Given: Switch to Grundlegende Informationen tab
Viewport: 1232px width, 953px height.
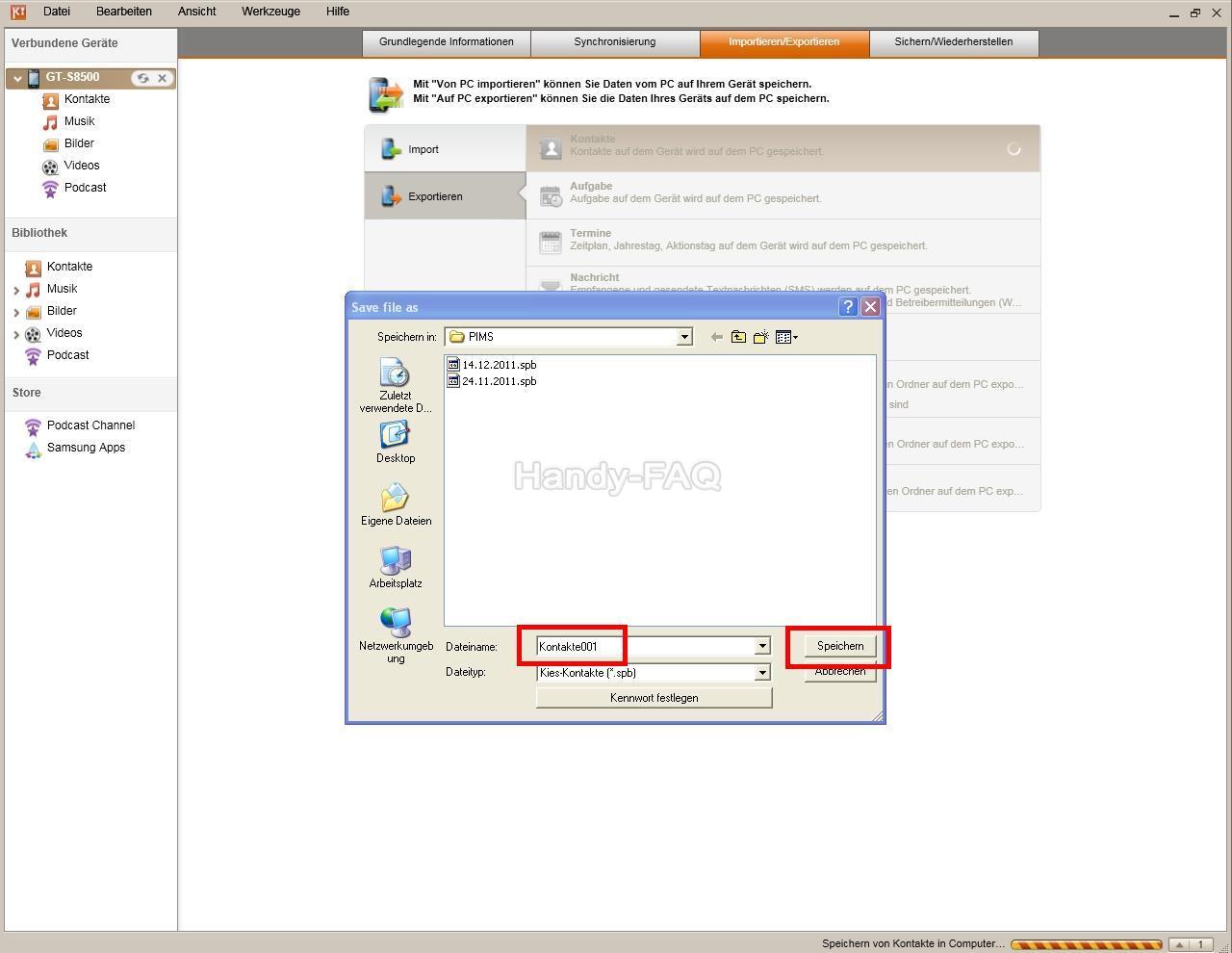Looking at the screenshot, I should coord(447,42).
